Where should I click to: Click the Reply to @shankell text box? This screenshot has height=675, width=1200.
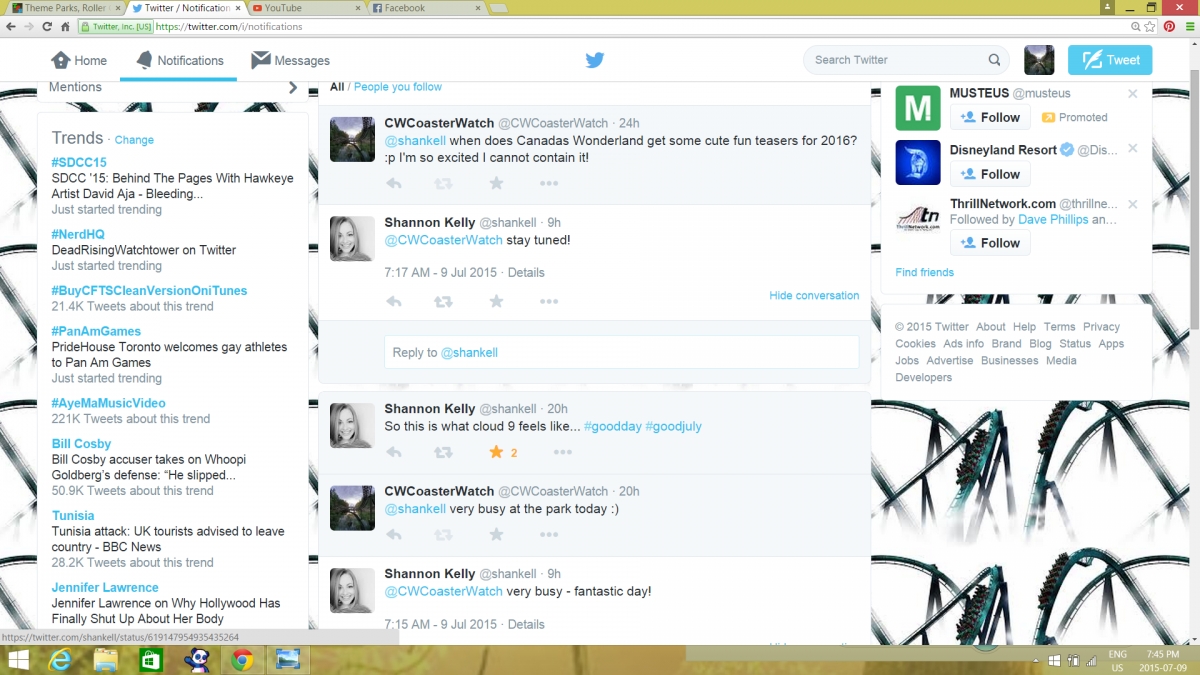(x=621, y=352)
